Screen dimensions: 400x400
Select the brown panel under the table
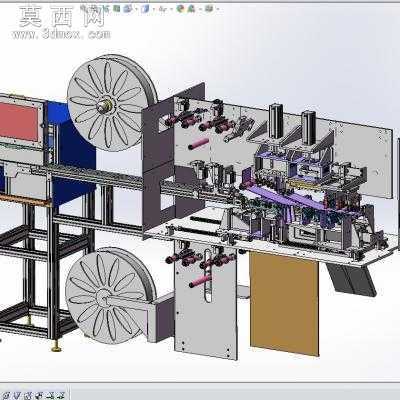[284, 303]
